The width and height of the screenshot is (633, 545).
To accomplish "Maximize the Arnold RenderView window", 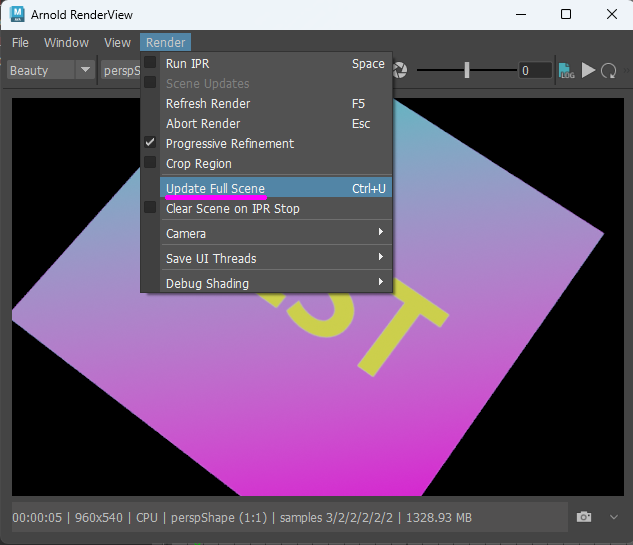I will [x=566, y=15].
